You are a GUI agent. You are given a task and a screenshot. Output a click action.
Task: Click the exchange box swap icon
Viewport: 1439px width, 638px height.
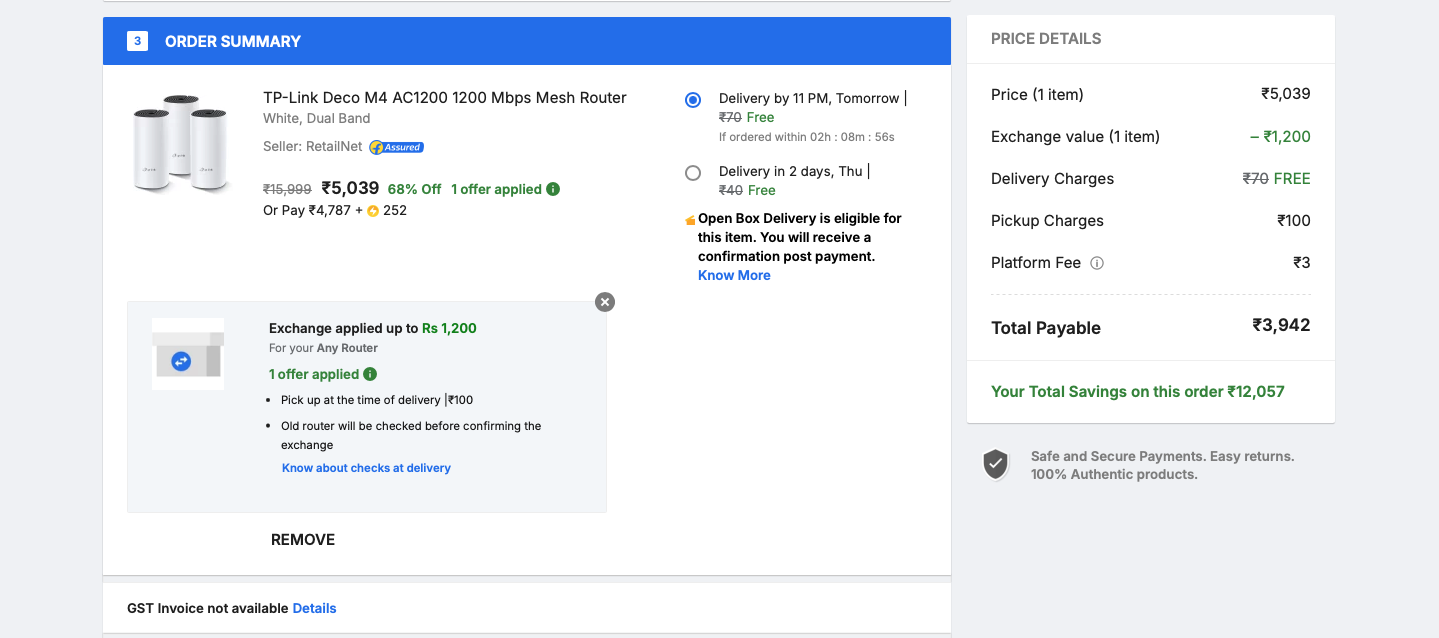coord(181,362)
